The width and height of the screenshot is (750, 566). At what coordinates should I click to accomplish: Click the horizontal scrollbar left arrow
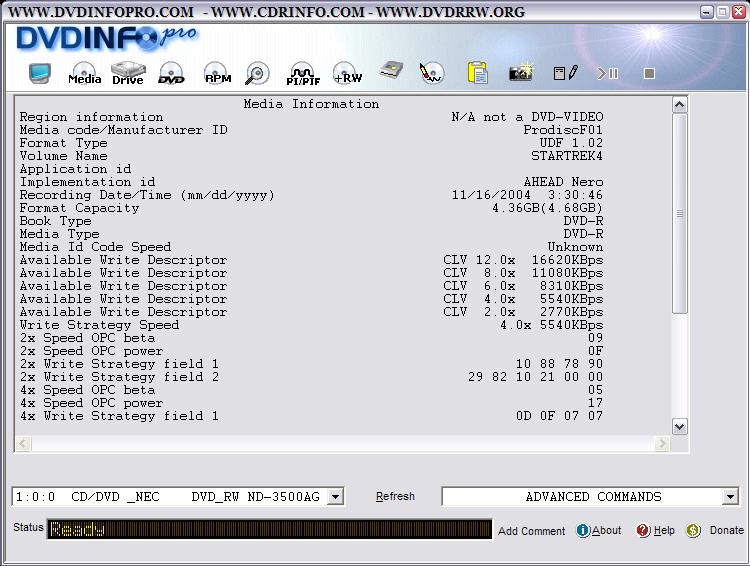(x=23, y=444)
